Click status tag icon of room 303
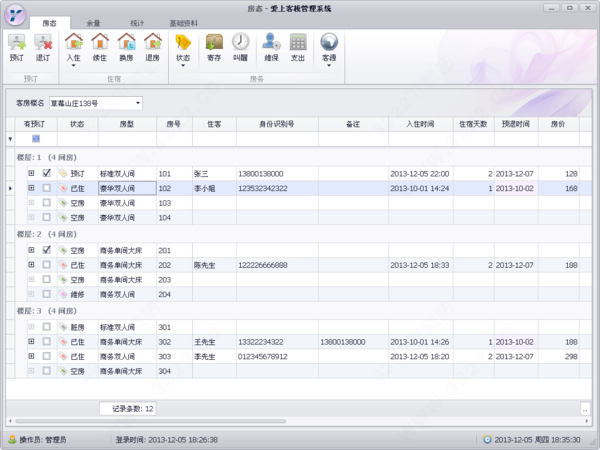Screen dimensions: 600x450 63,357
